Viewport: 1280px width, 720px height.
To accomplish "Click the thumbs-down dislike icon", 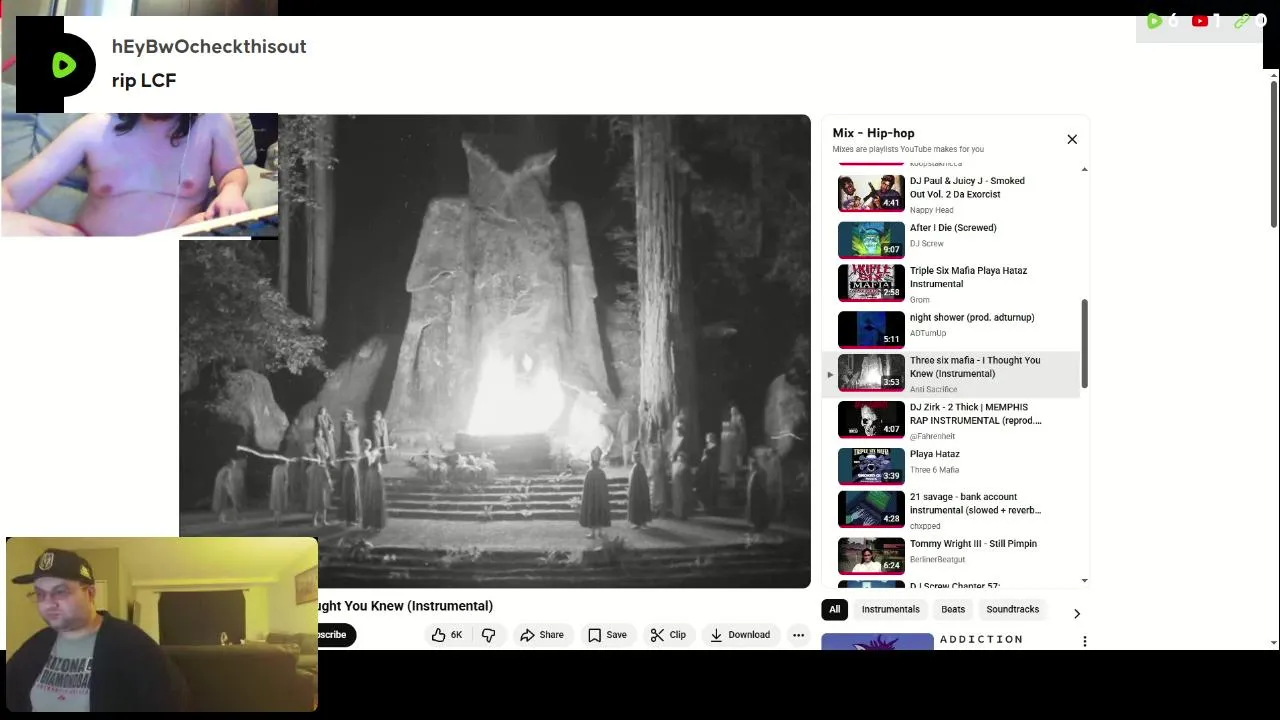I will click(x=488, y=635).
